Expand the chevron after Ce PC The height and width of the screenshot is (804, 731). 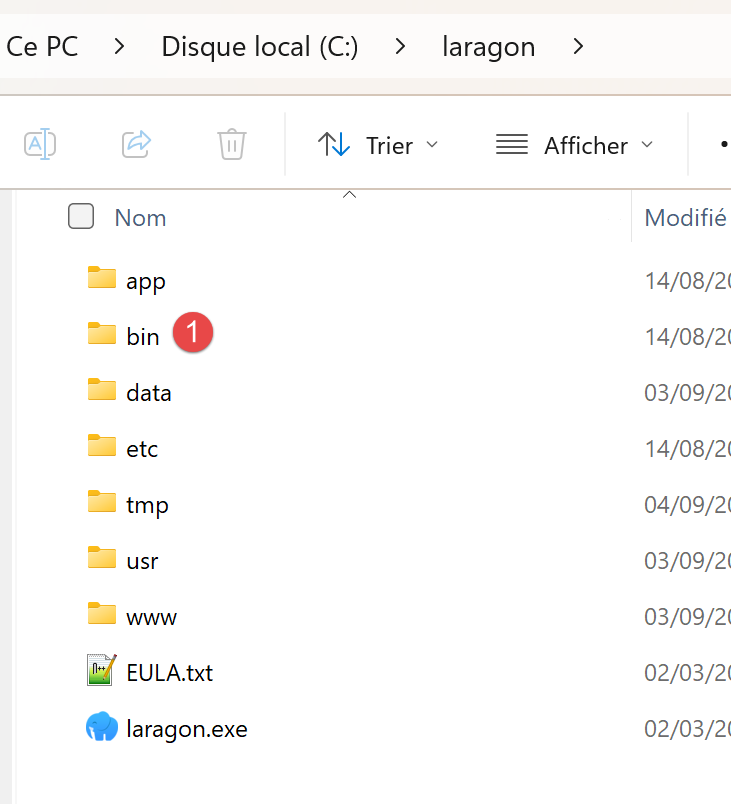click(x=119, y=47)
